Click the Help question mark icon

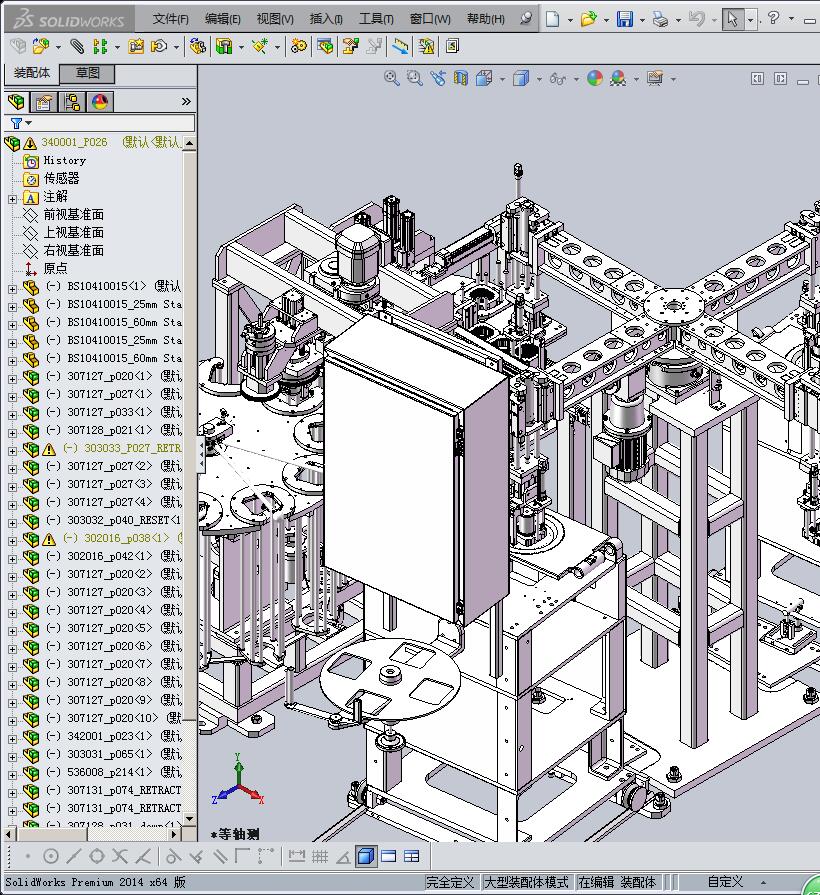[773, 18]
